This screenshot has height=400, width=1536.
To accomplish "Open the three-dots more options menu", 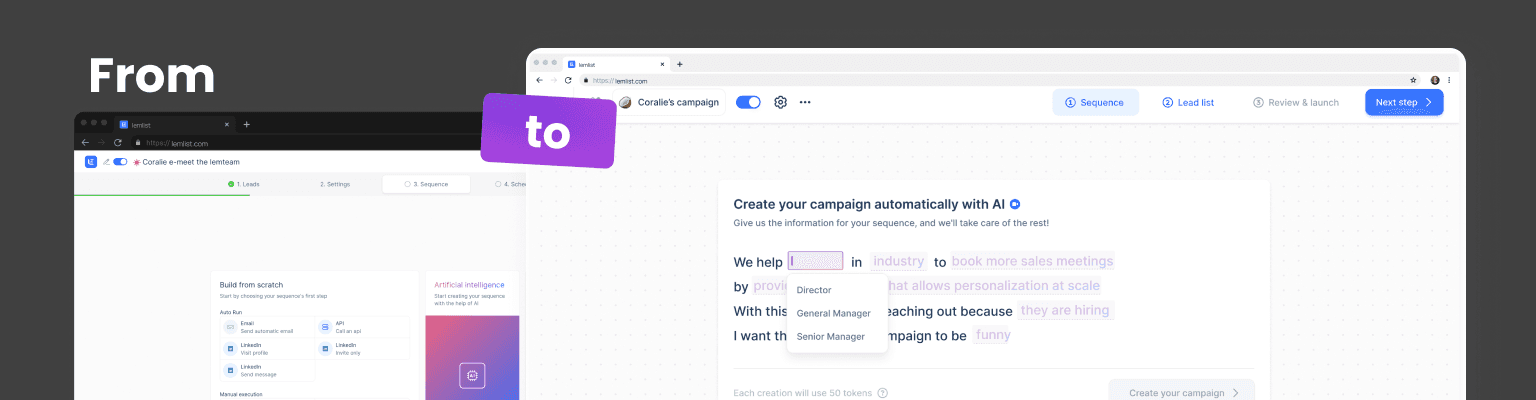I will pos(805,102).
